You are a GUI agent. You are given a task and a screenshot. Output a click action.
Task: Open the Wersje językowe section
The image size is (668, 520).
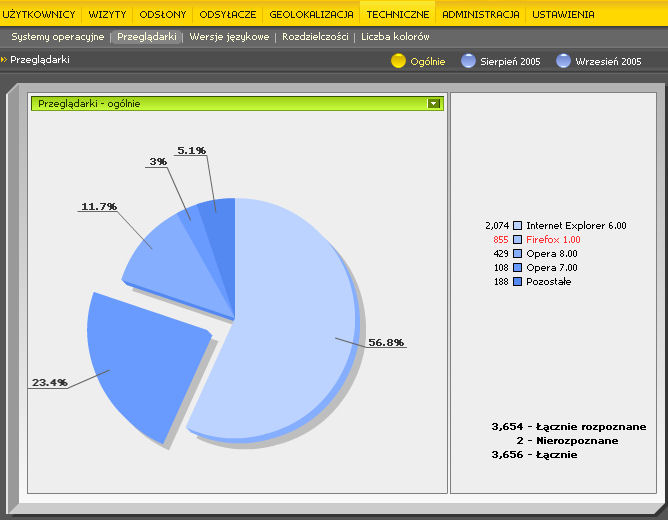[x=229, y=37]
